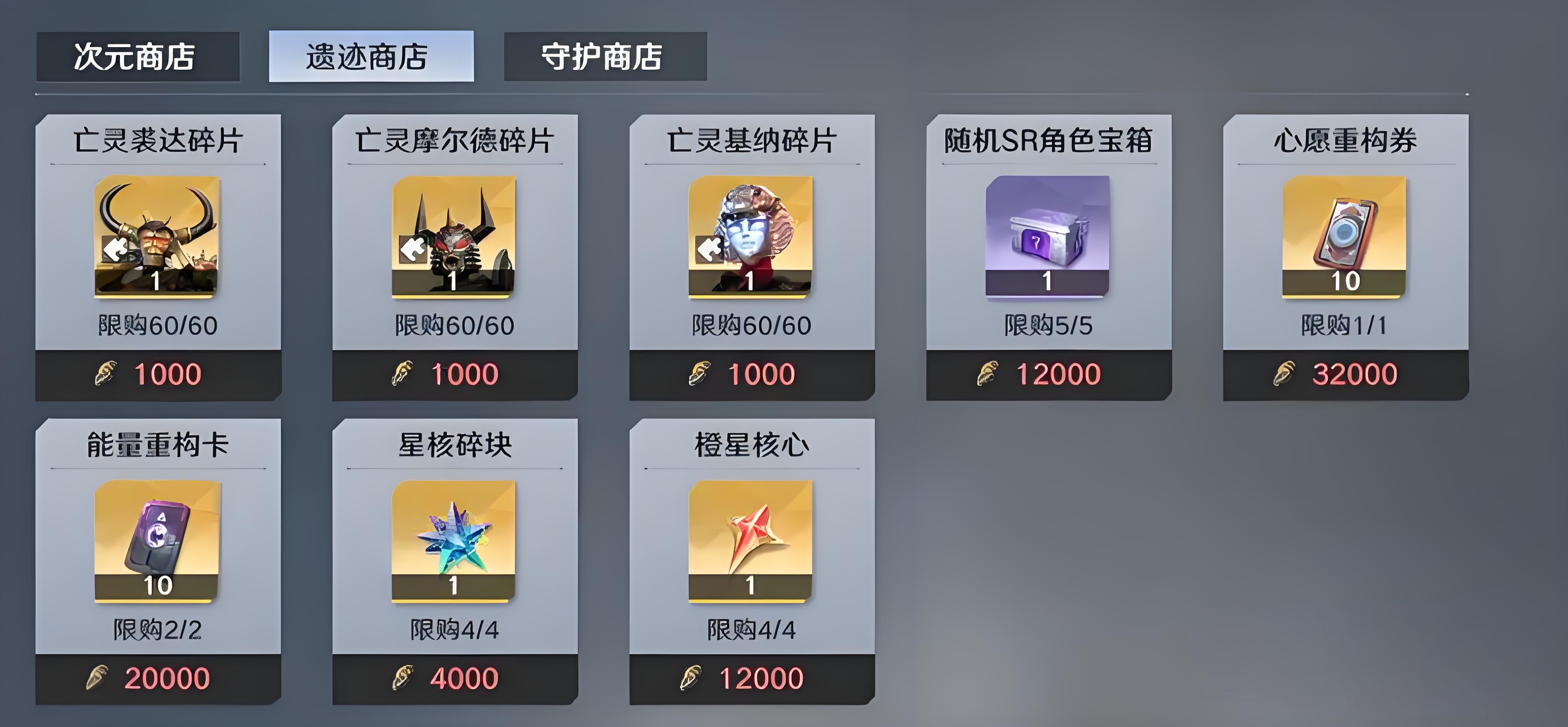Select the 心愿重构券 ticket icon
The width and height of the screenshot is (1568, 727).
[x=1344, y=237]
